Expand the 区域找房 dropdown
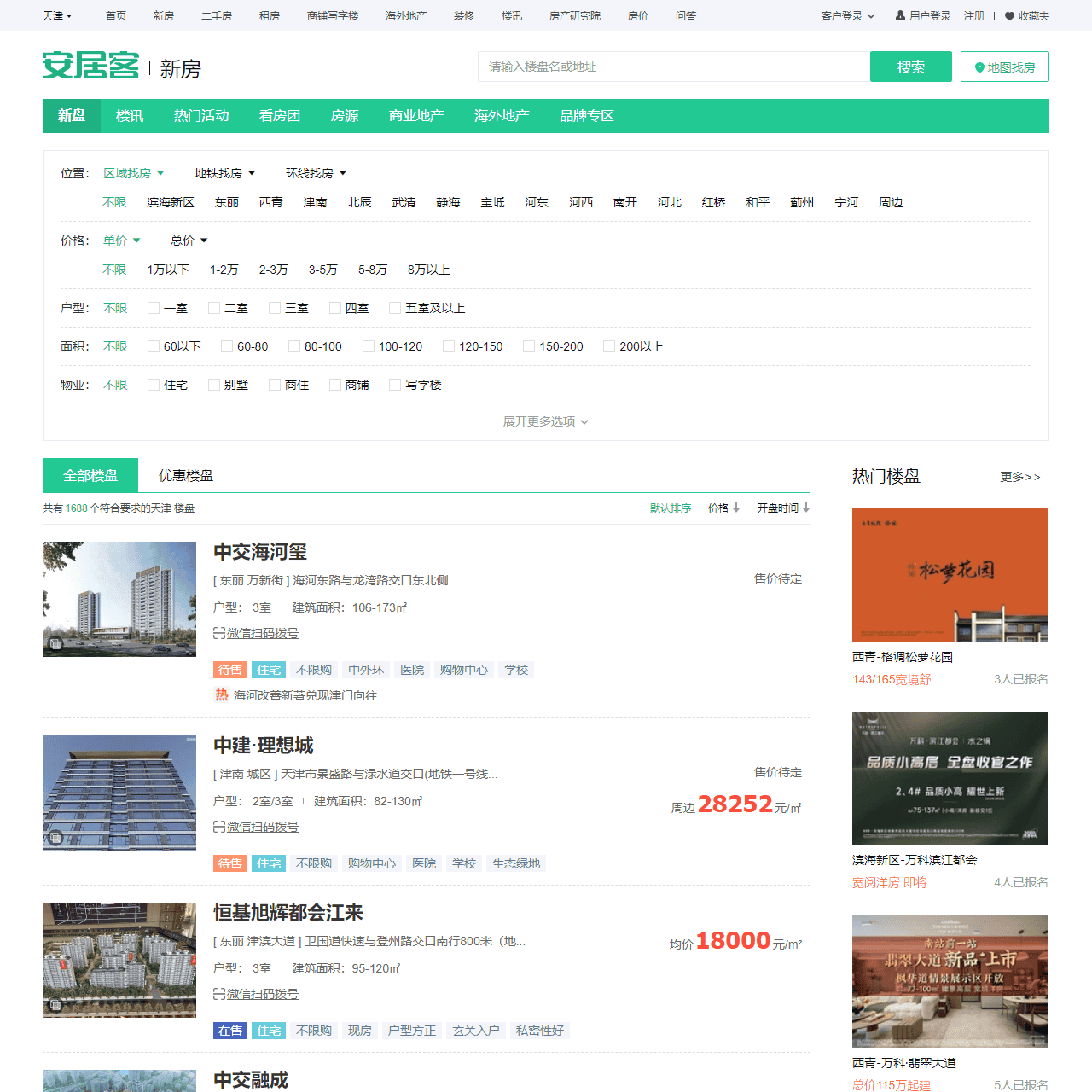 pos(134,173)
